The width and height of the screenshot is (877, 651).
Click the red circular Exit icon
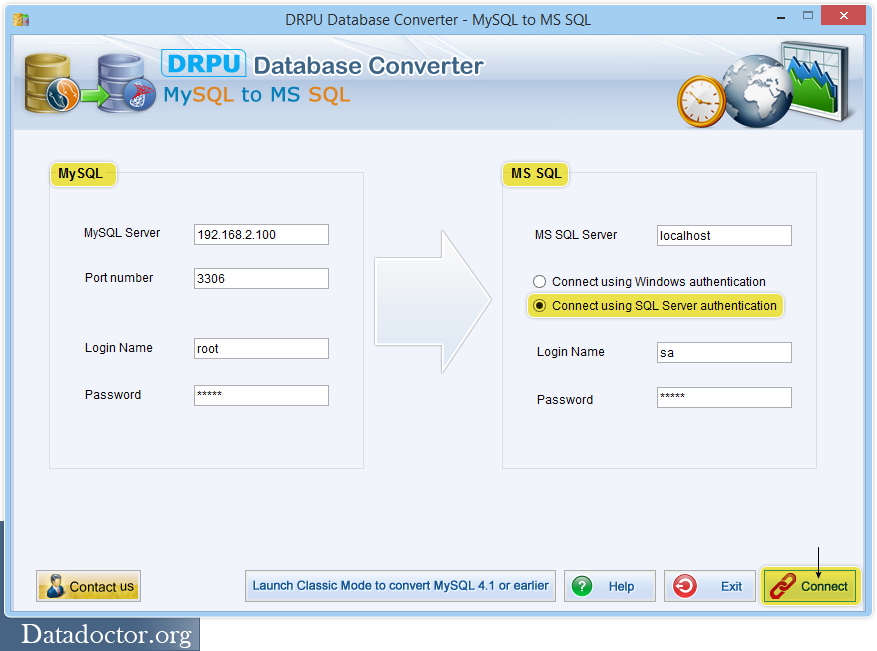point(685,586)
